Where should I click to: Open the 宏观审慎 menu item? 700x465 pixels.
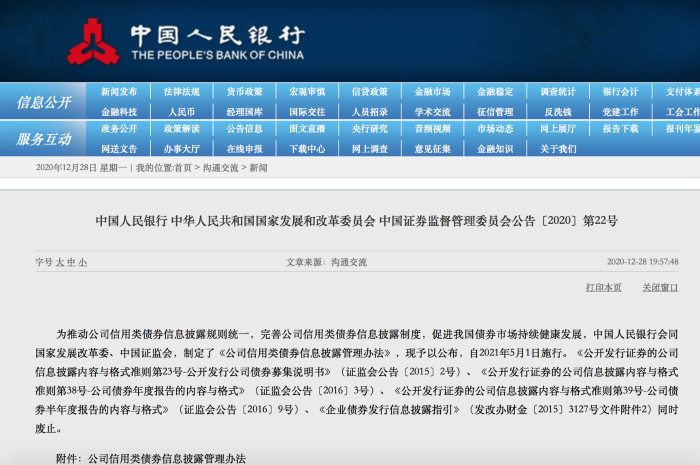pos(307,92)
